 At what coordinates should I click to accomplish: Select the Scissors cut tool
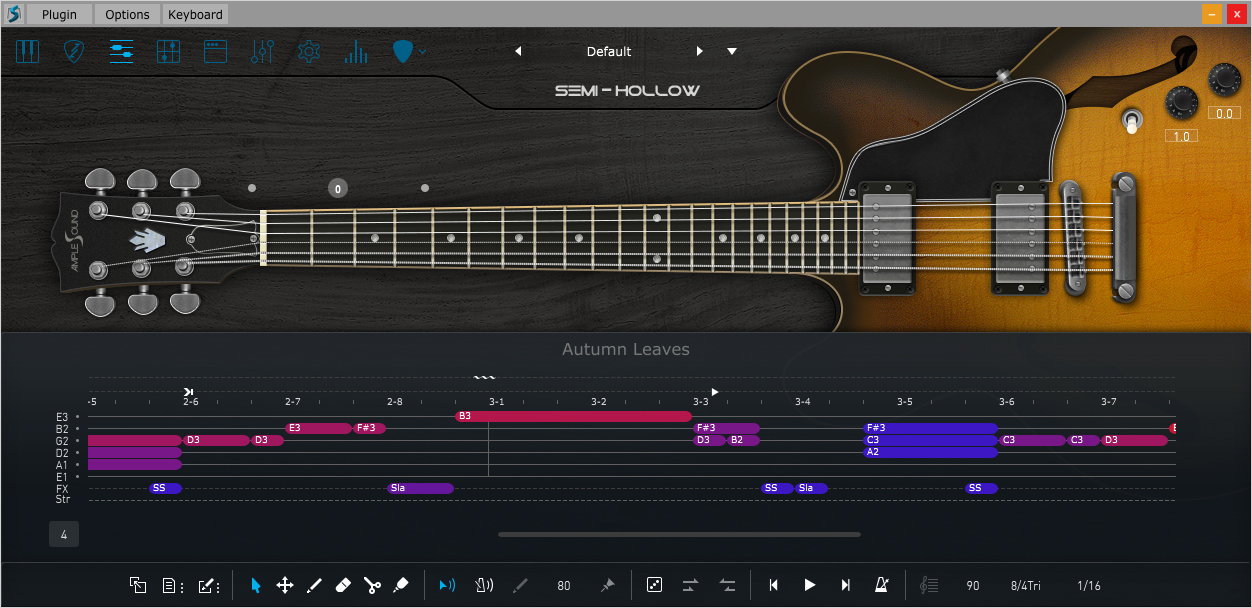point(372,585)
